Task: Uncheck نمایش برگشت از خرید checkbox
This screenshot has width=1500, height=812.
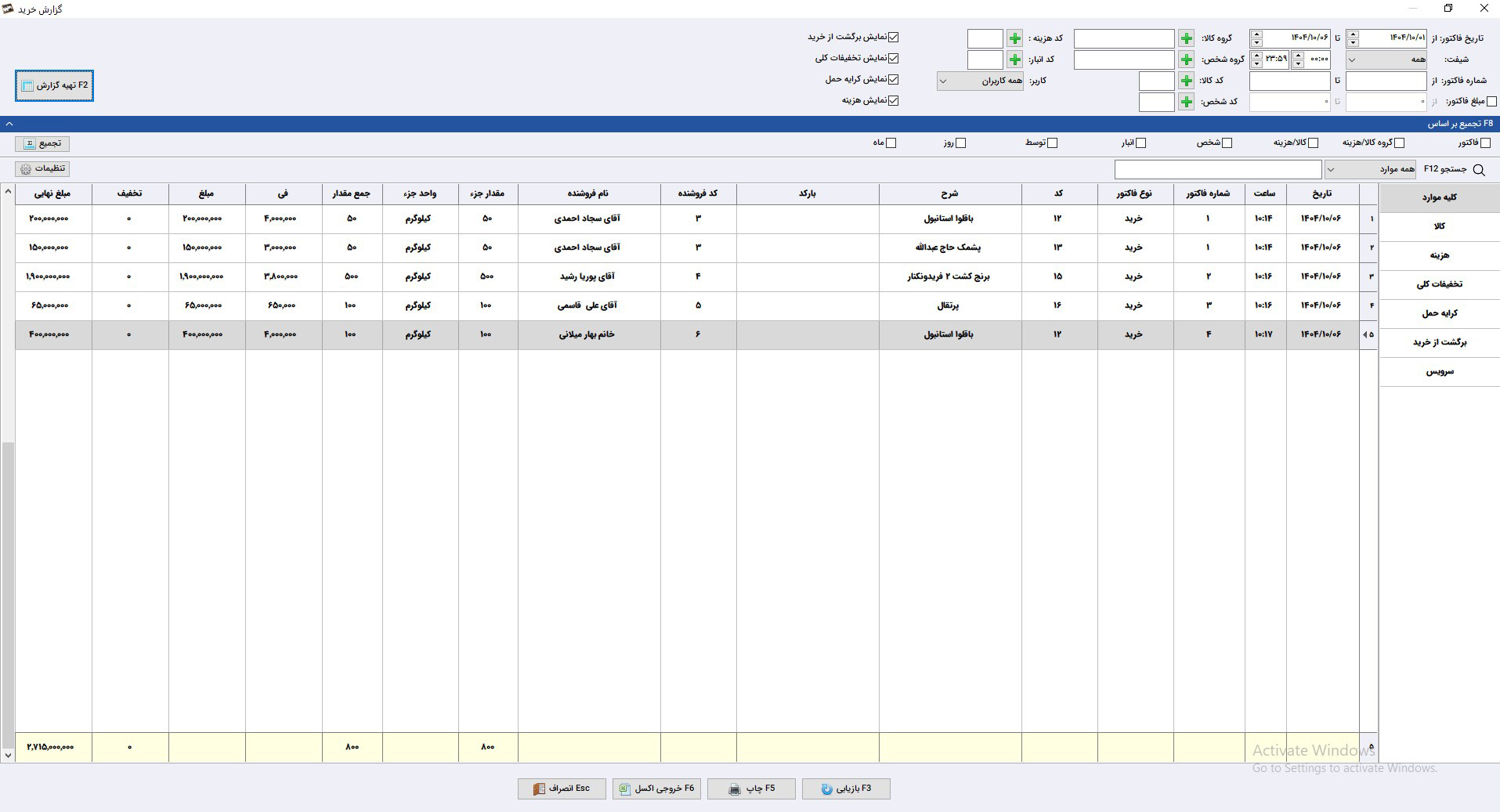Action: (894, 37)
